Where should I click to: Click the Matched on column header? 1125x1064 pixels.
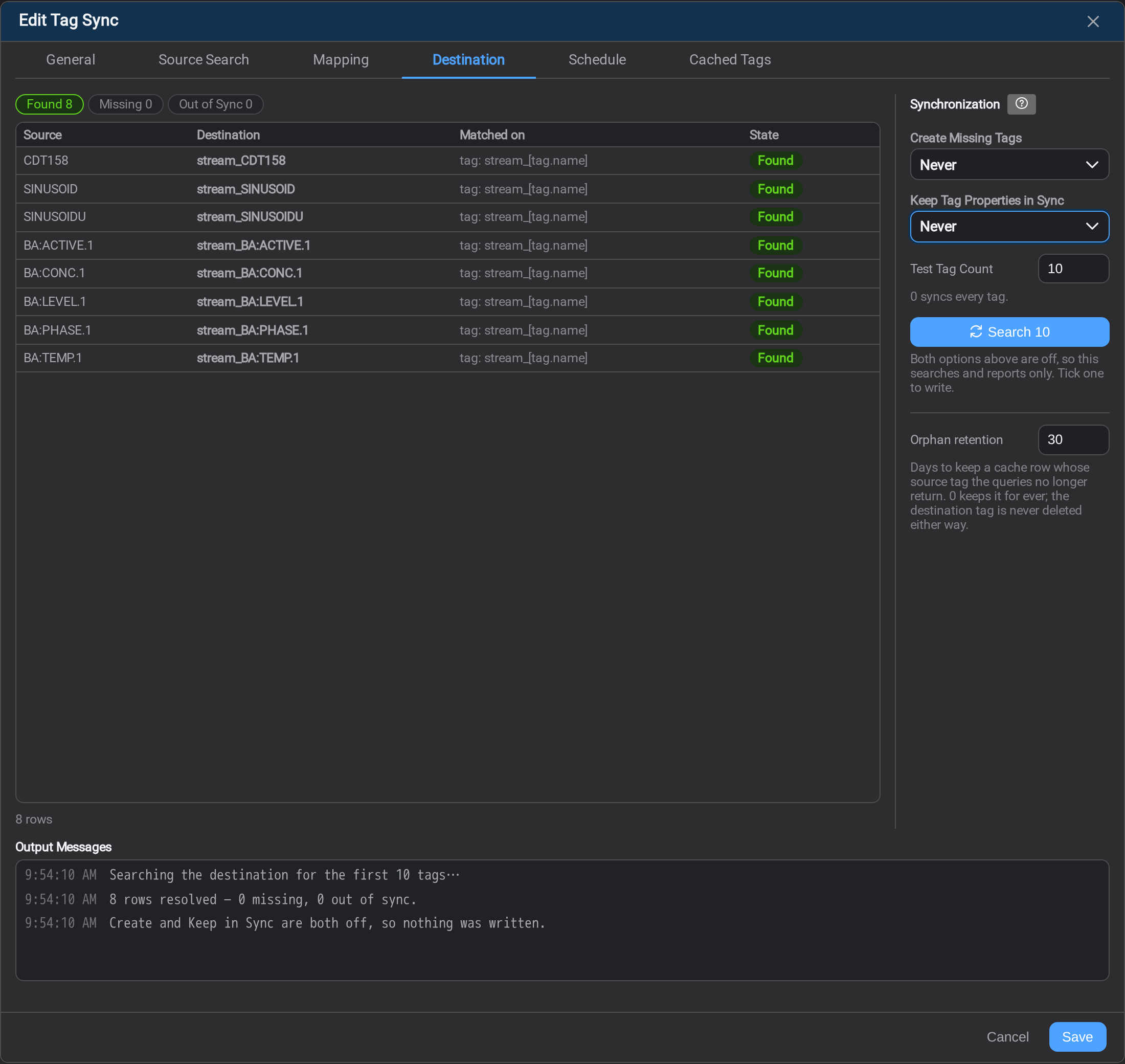pyautogui.click(x=491, y=135)
